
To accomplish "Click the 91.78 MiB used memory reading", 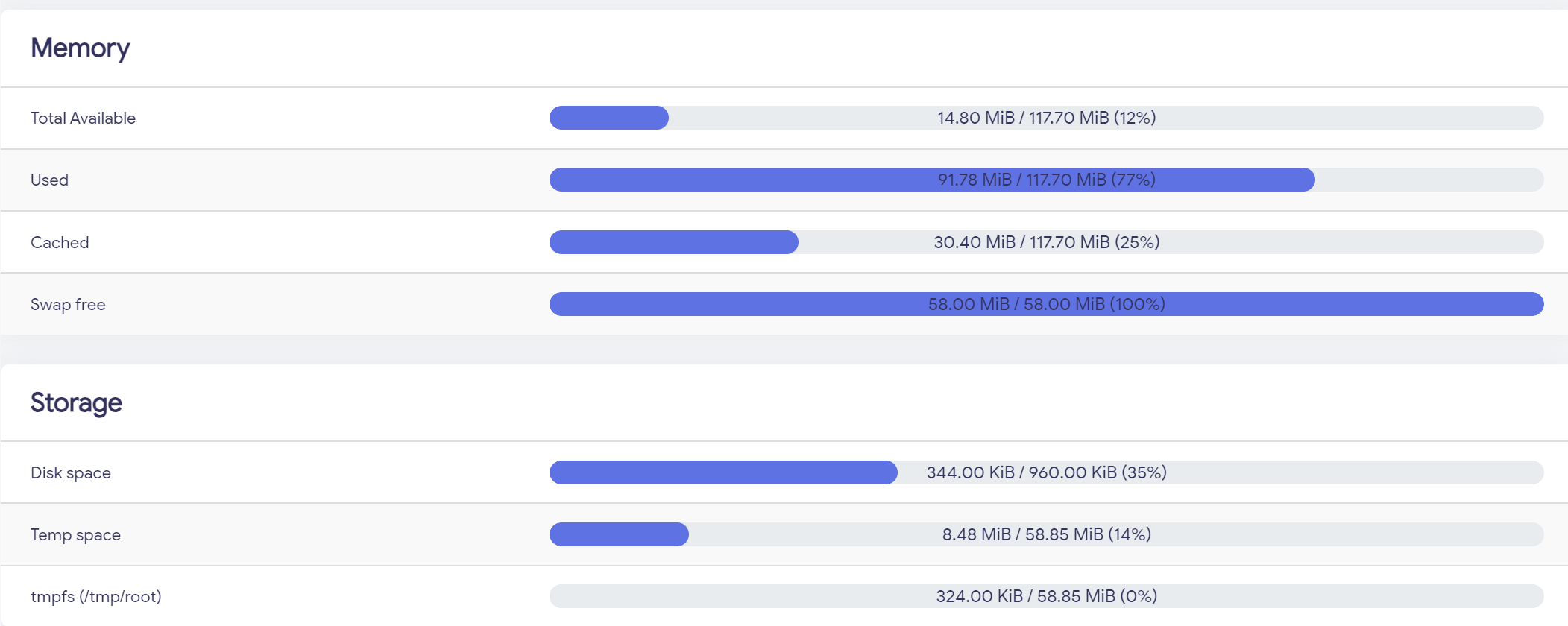I will pos(1046,180).
